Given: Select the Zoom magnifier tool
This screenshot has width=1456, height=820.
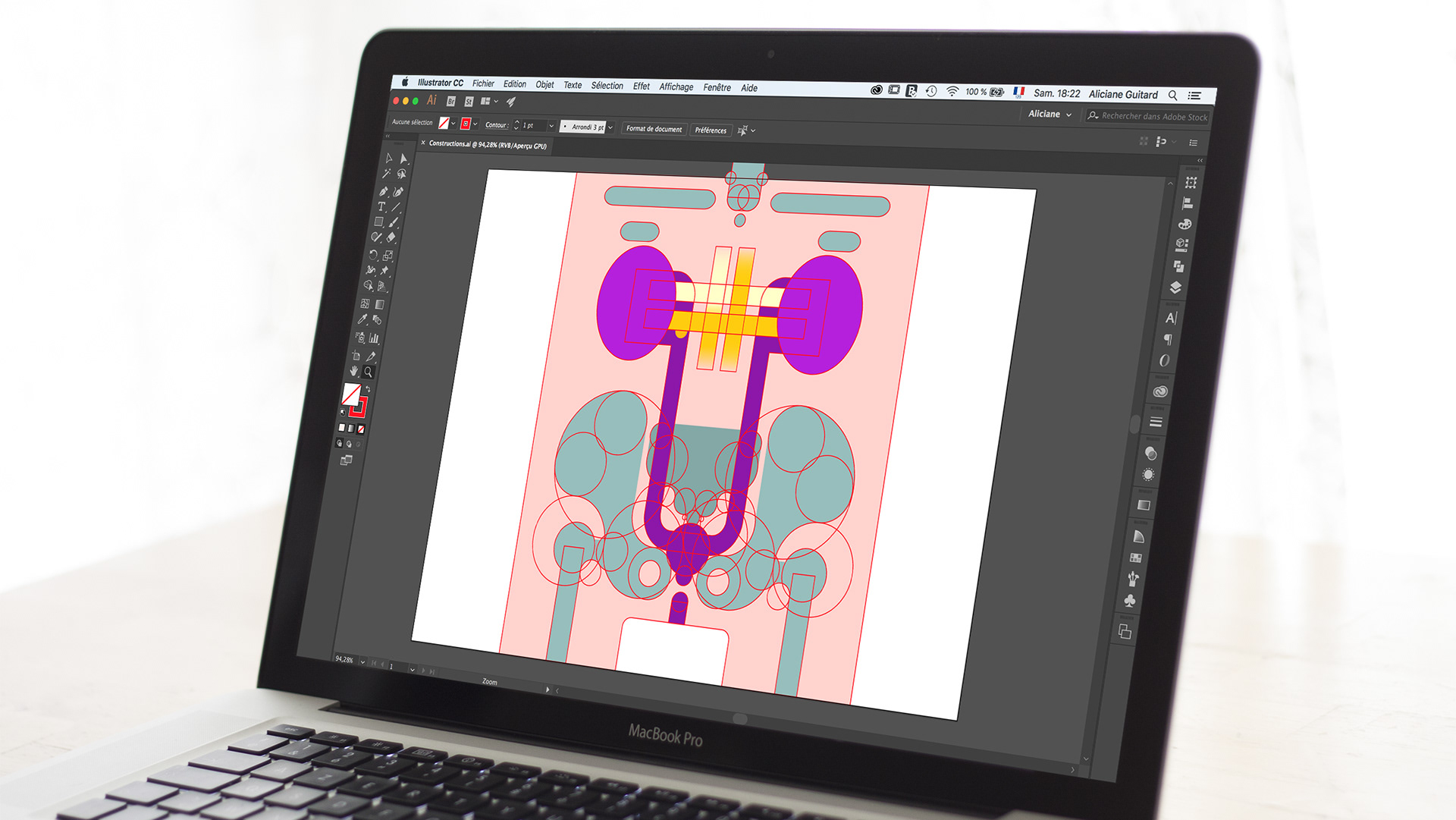Looking at the screenshot, I should click(x=369, y=372).
